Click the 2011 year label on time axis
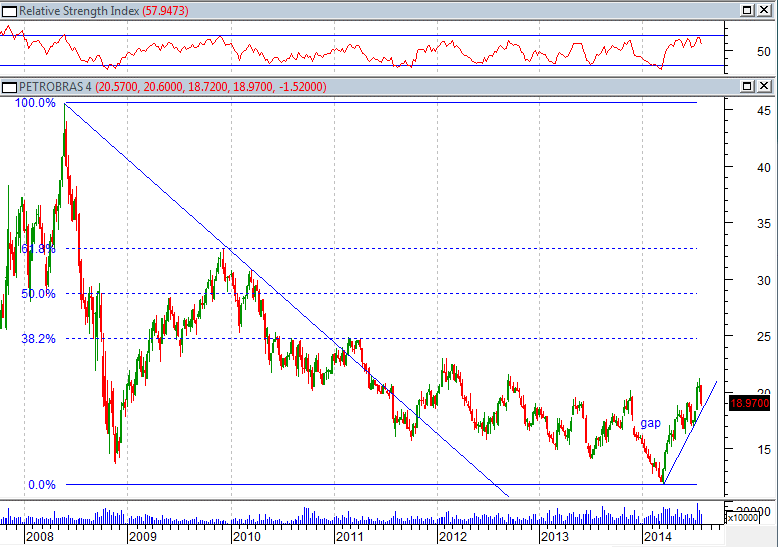Viewport: 778px width, 547px height. click(x=349, y=537)
